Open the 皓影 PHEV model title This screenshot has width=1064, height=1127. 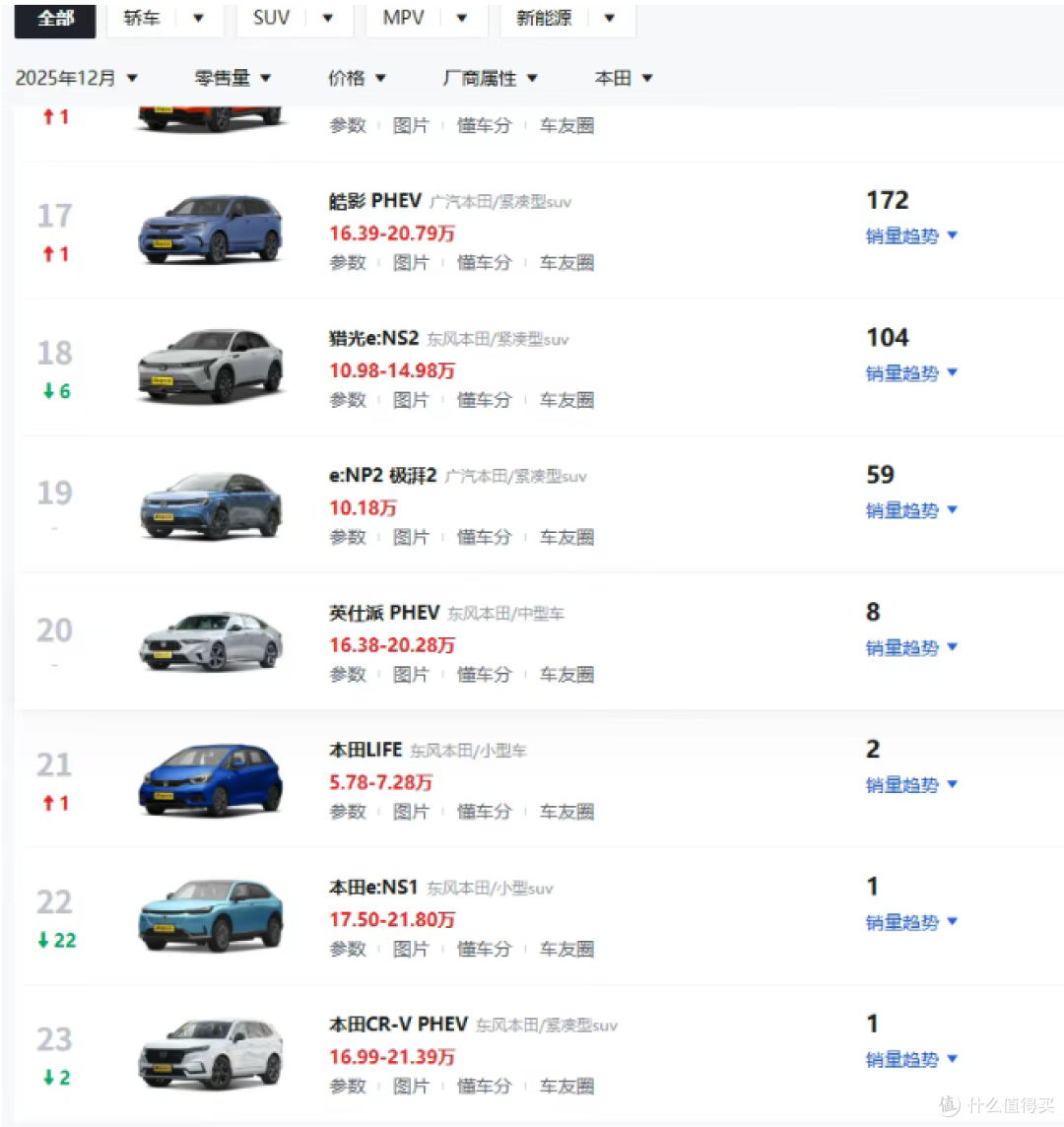click(375, 201)
